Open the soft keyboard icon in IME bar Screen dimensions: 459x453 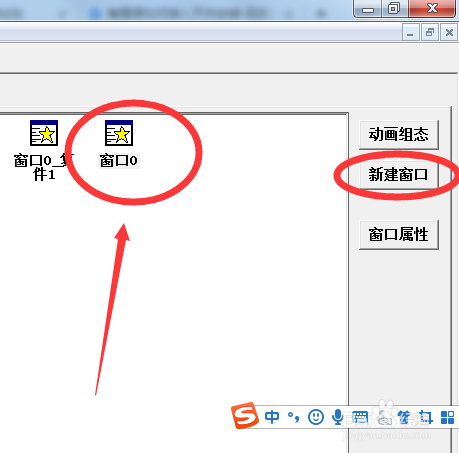[360, 417]
